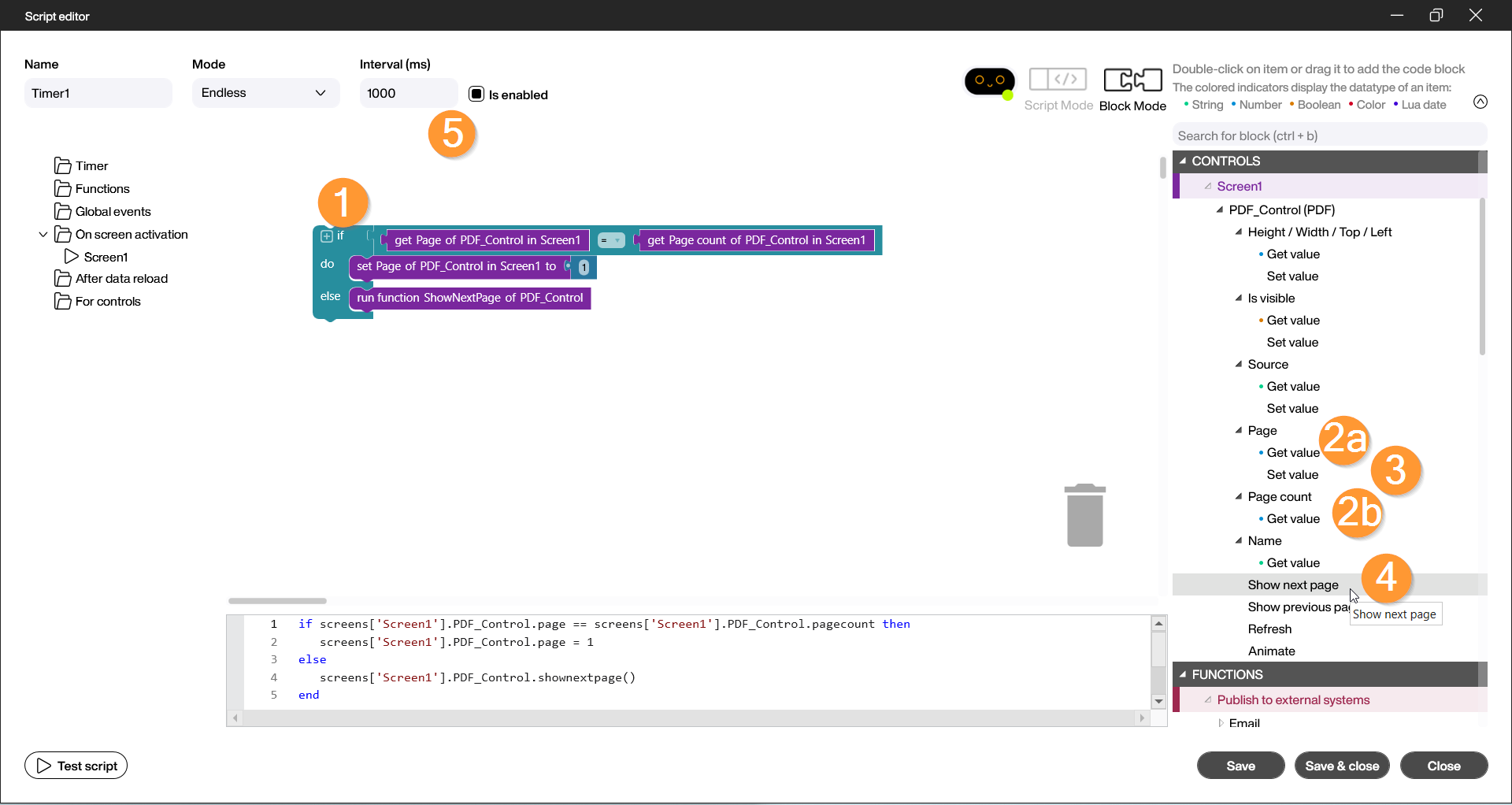Select Block Mode icon
The width and height of the screenshot is (1512, 805).
(1132, 80)
